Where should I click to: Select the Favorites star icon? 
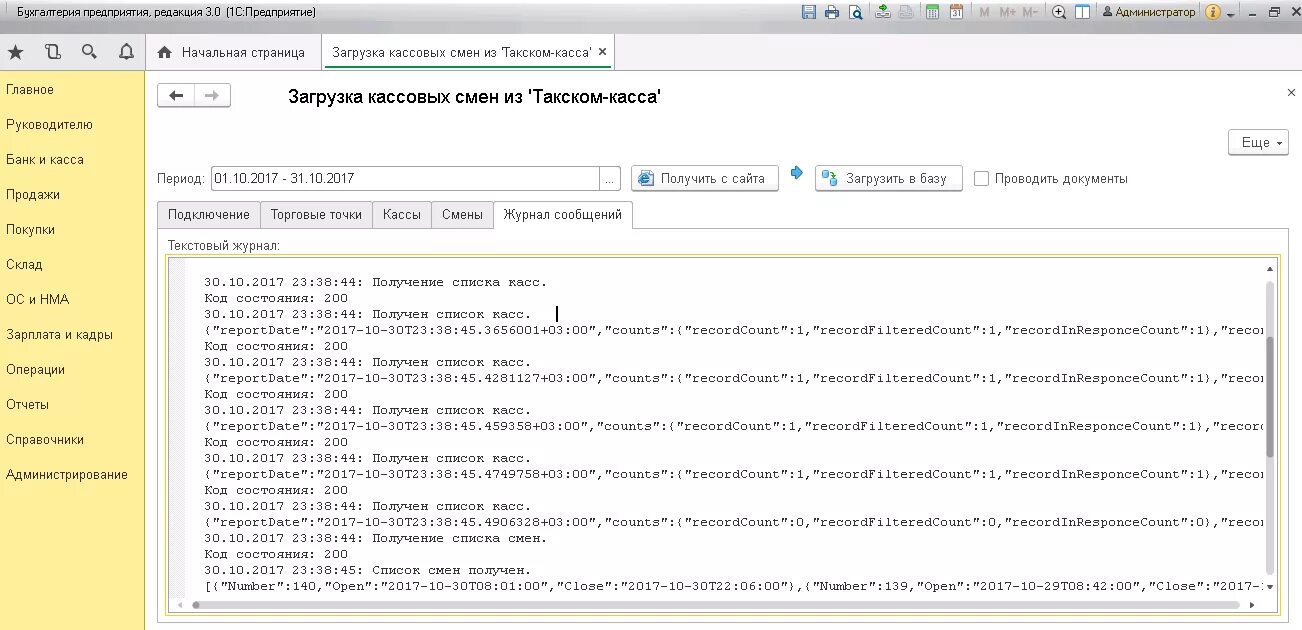point(16,52)
